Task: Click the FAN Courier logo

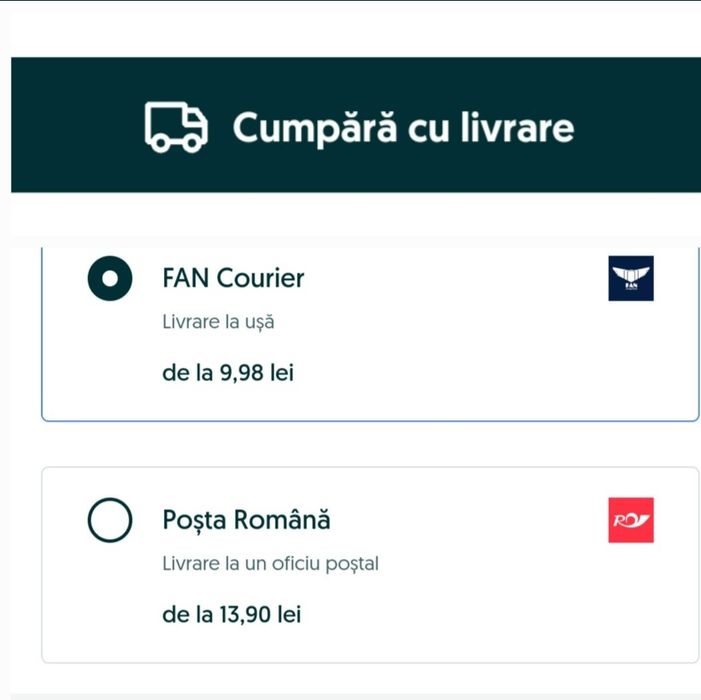Action: point(631,278)
